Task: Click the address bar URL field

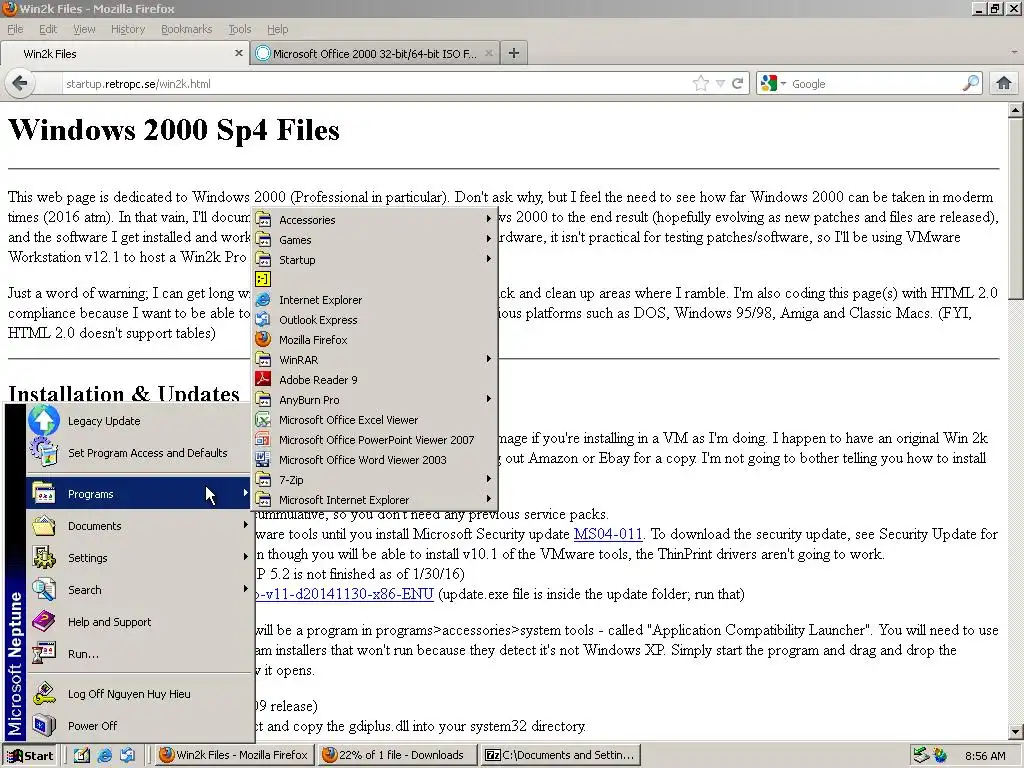Action: coord(376,84)
